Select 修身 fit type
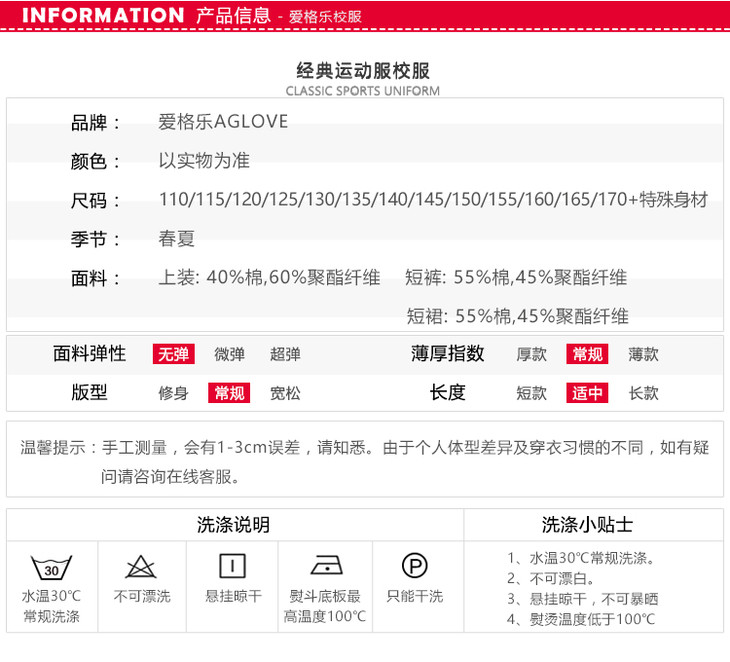This screenshot has width=730, height=662. pyautogui.click(x=173, y=393)
